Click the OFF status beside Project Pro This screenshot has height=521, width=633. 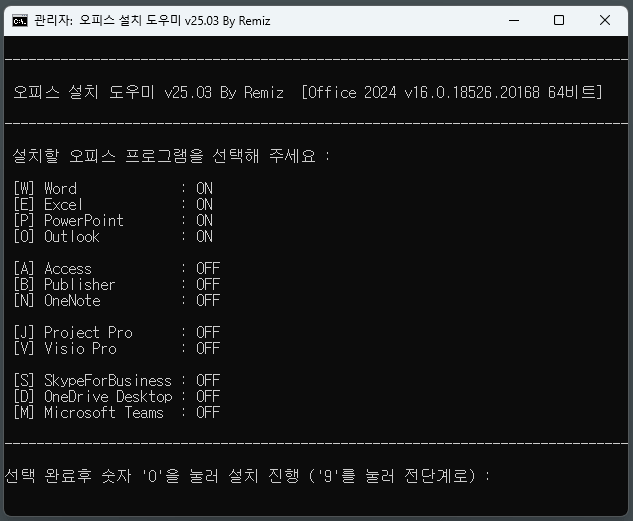pos(208,333)
